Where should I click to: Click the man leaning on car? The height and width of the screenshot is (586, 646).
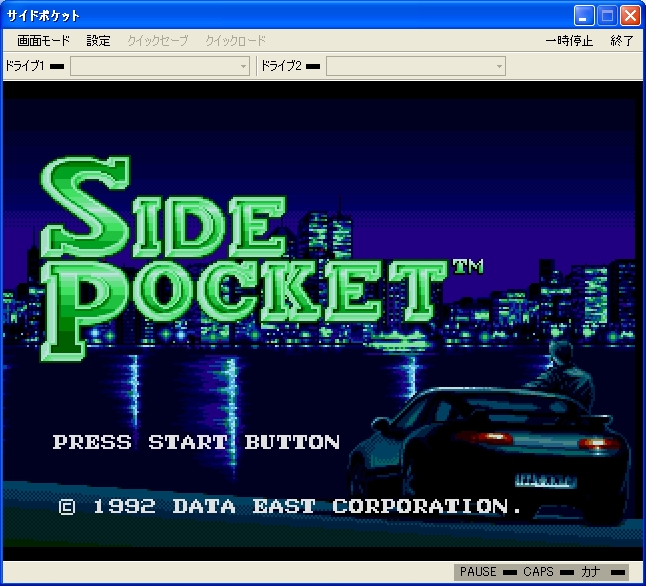tap(564, 374)
